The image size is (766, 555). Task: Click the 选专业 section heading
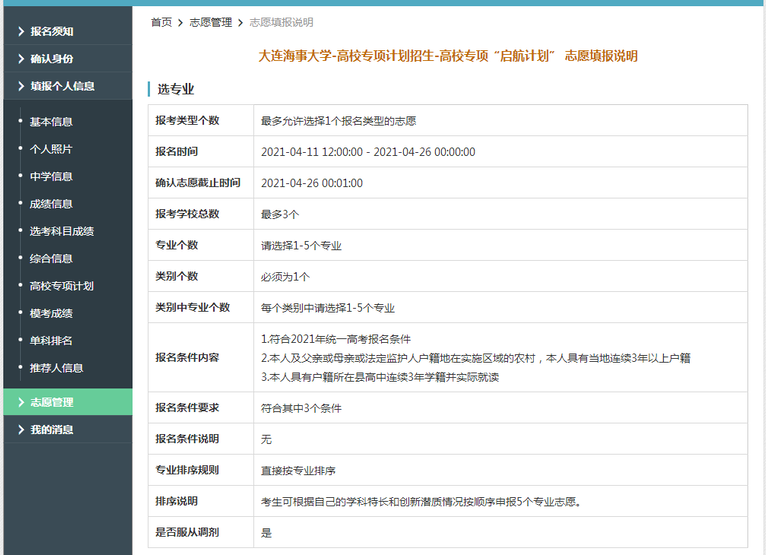coord(176,89)
